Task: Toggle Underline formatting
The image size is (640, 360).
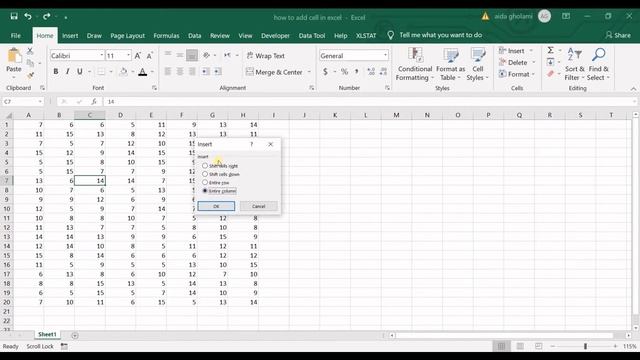Action: click(x=80, y=71)
